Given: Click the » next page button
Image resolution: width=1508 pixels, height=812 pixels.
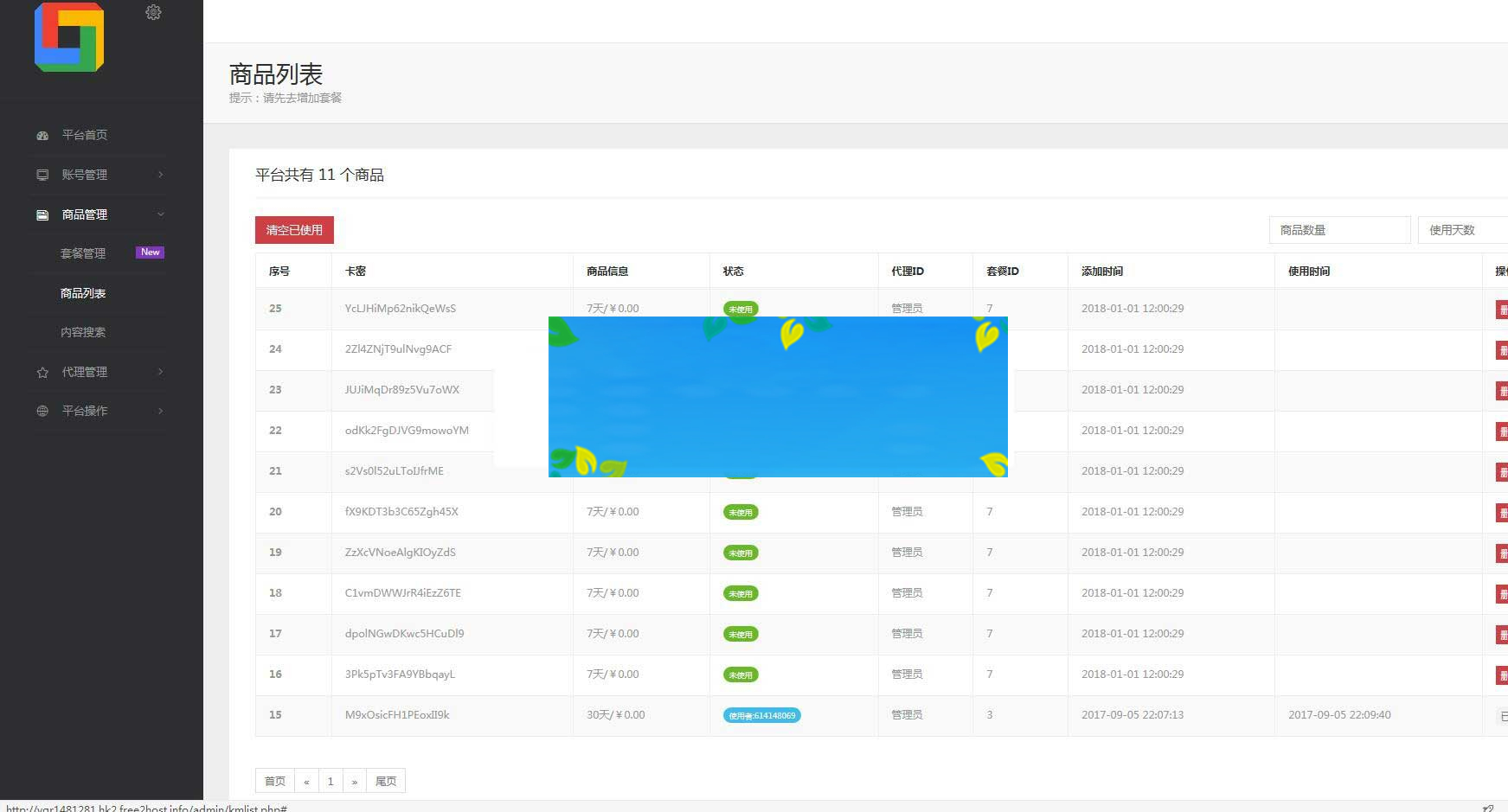Looking at the screenshot, I should pyautogui.click(x=355, y=781).
